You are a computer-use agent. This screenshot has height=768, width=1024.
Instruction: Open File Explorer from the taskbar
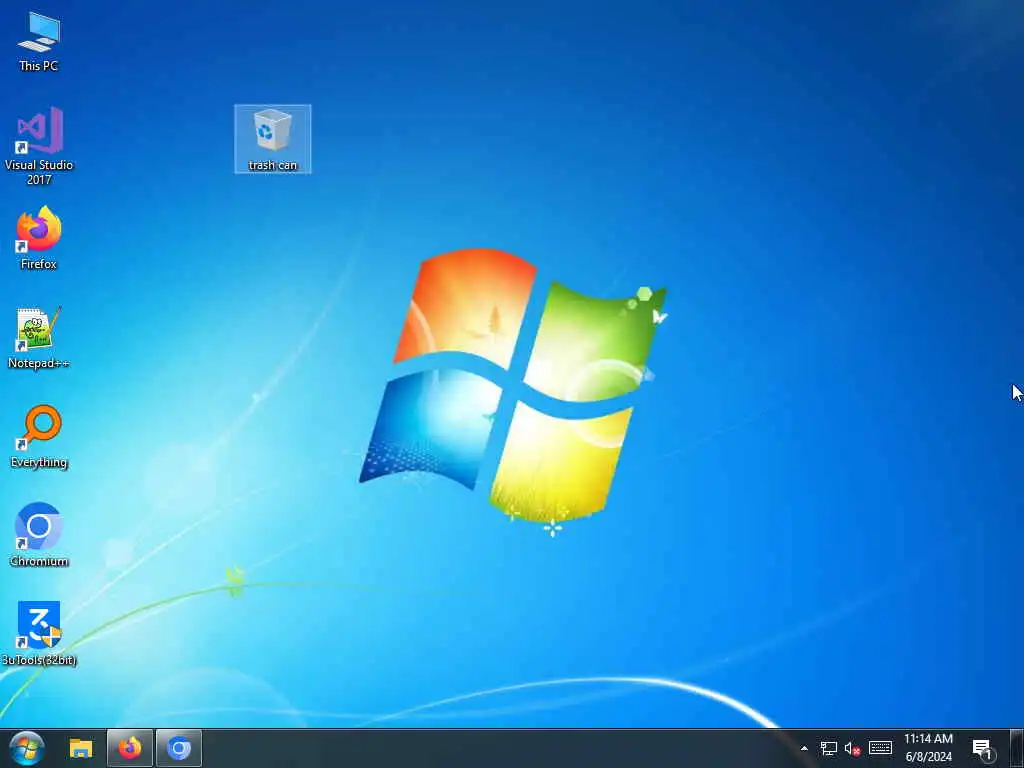tap(81, 748)
